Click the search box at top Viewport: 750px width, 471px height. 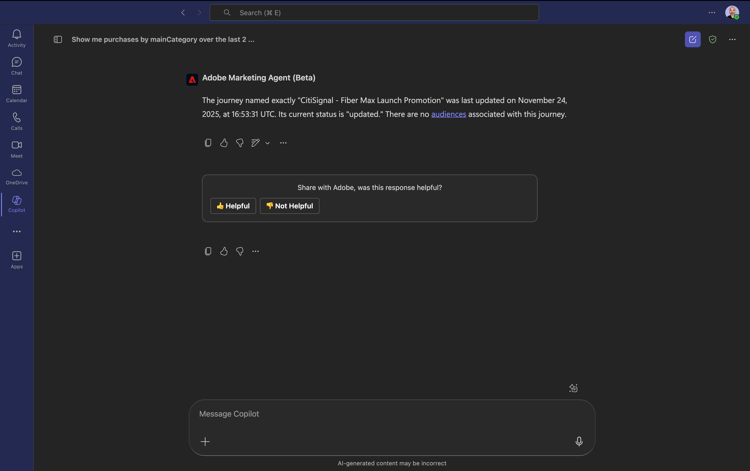pyautogui.click(x=374, y=12)
